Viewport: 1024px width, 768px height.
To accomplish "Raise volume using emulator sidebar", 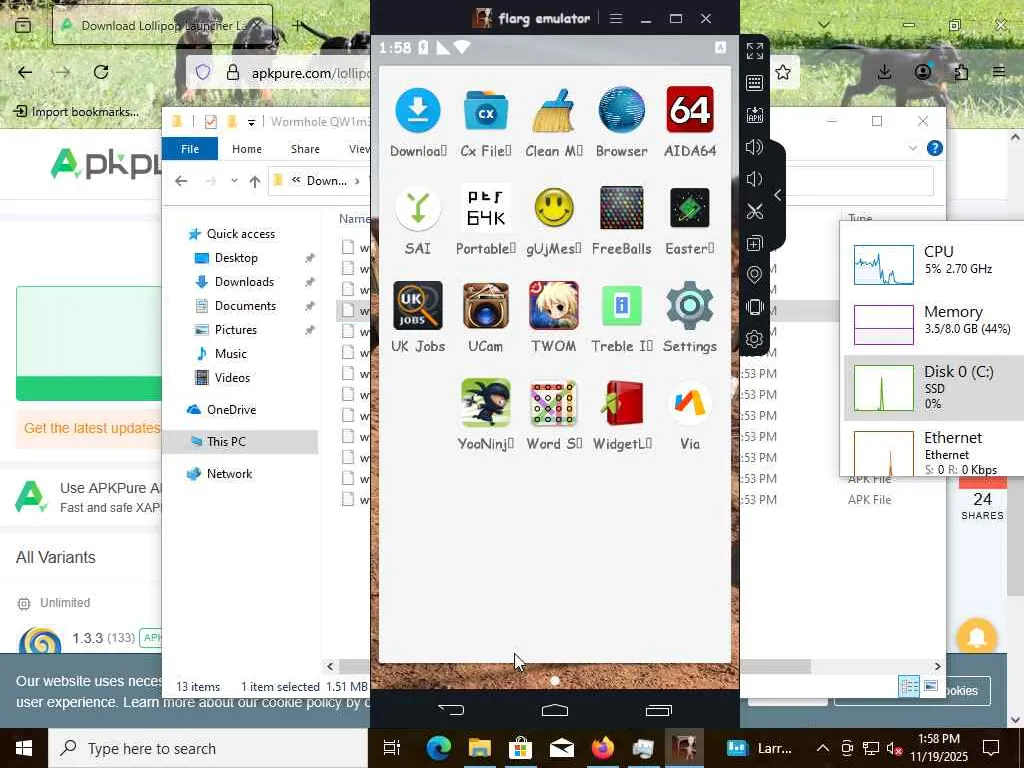I will click(x=754, y=147).
